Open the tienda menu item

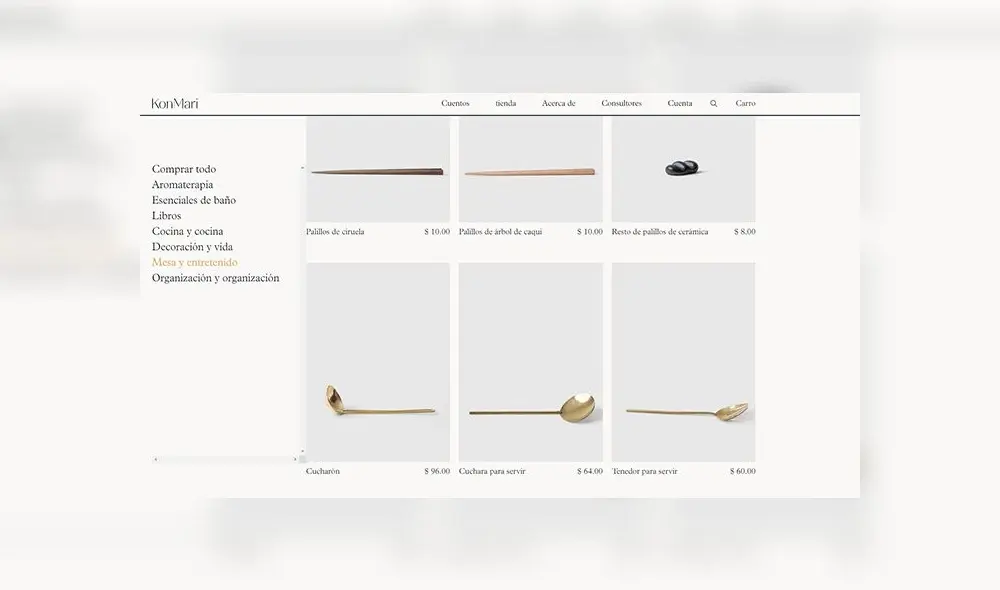click(x=506, y=104)
